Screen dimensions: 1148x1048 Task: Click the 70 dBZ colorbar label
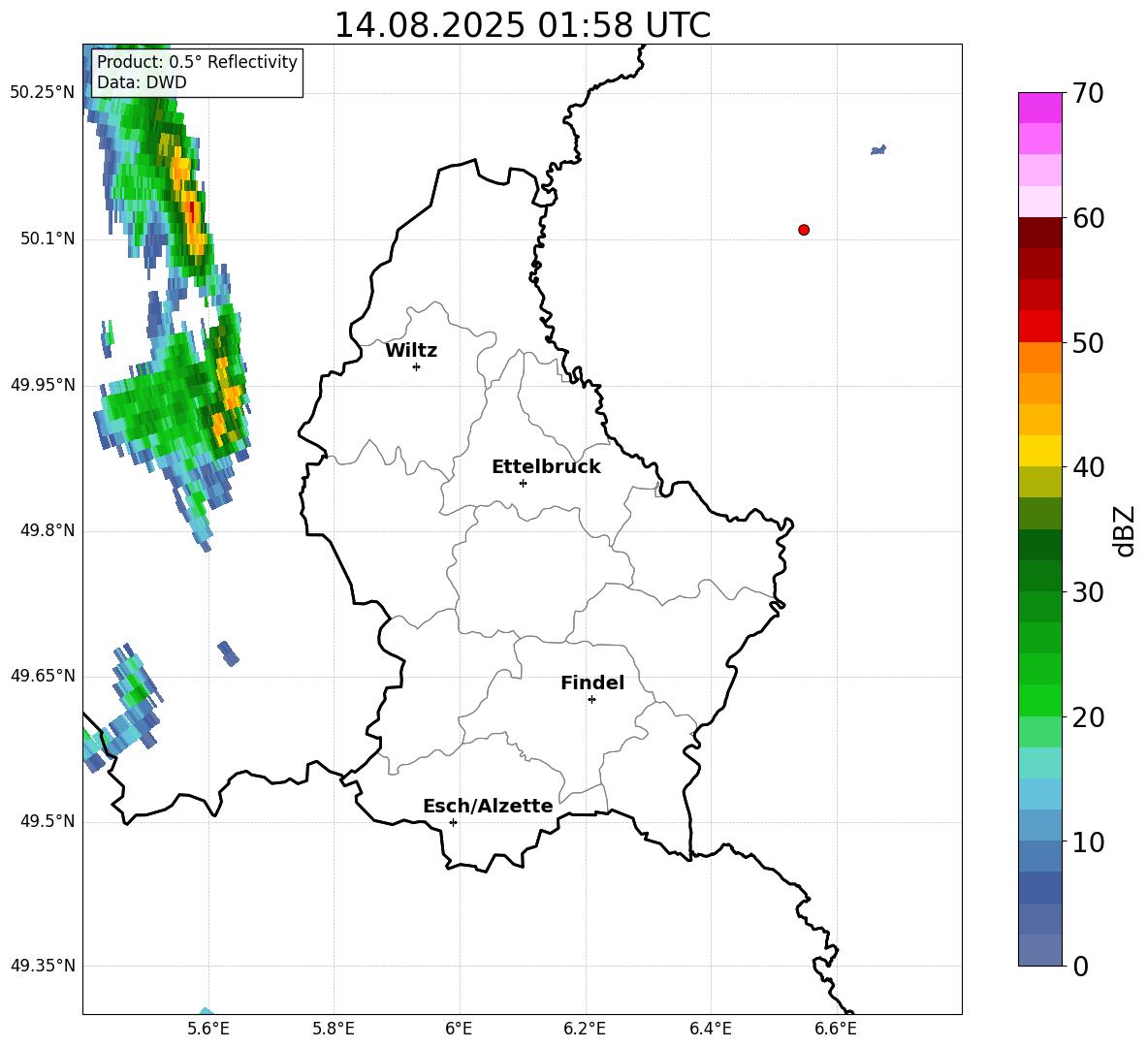pos(1088,93)
